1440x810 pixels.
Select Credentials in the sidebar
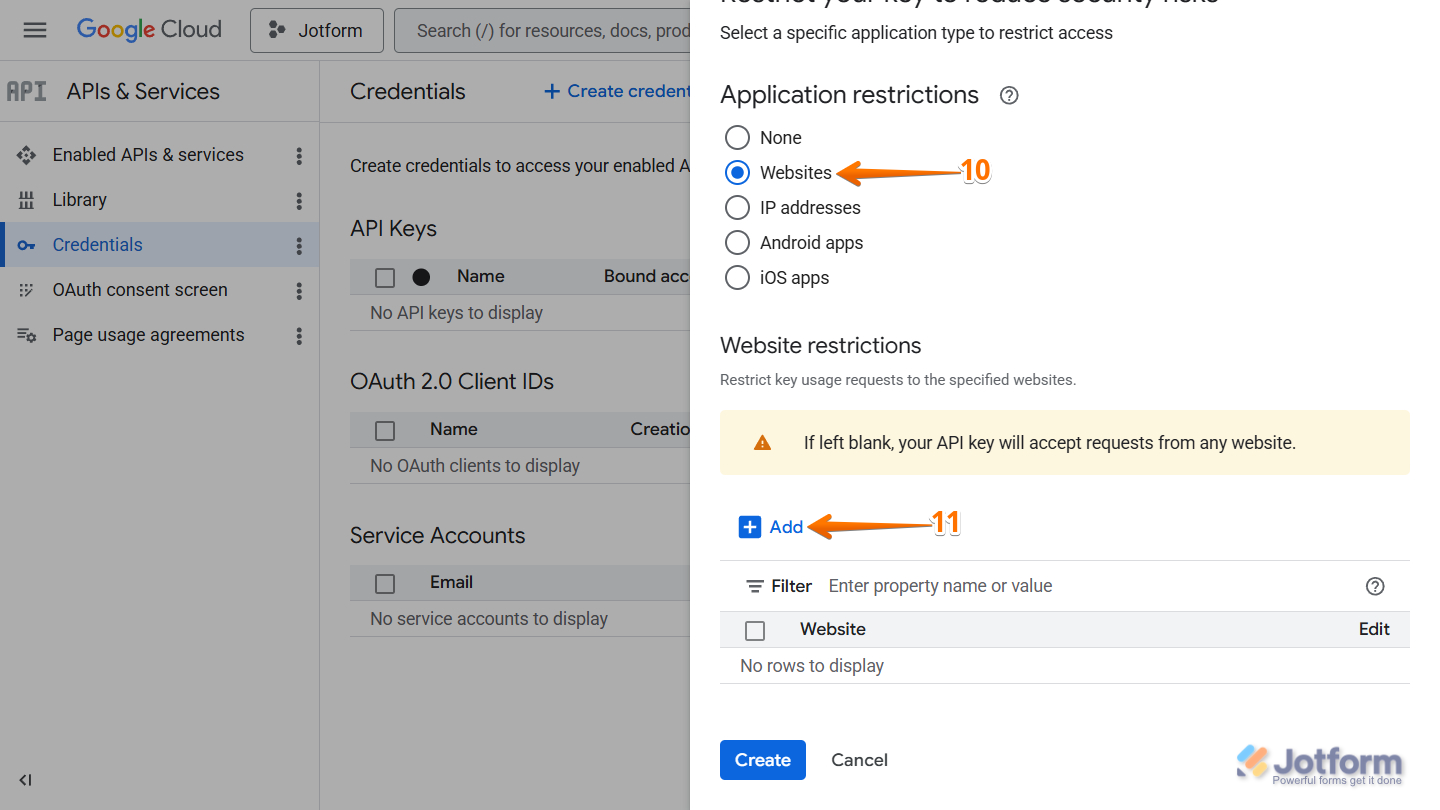96,244
